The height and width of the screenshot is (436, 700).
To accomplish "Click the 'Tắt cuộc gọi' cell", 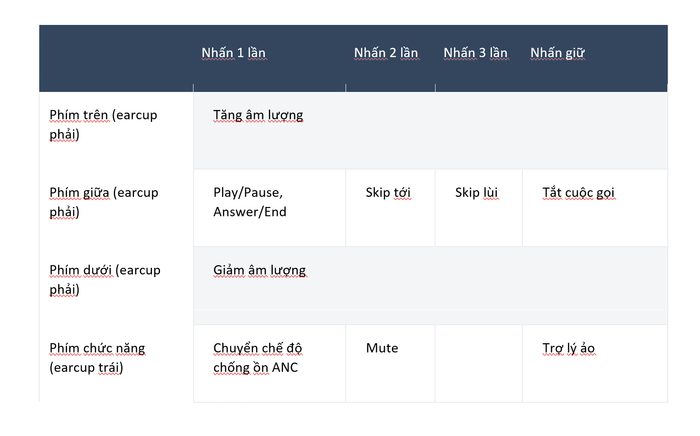I will 578,192.
